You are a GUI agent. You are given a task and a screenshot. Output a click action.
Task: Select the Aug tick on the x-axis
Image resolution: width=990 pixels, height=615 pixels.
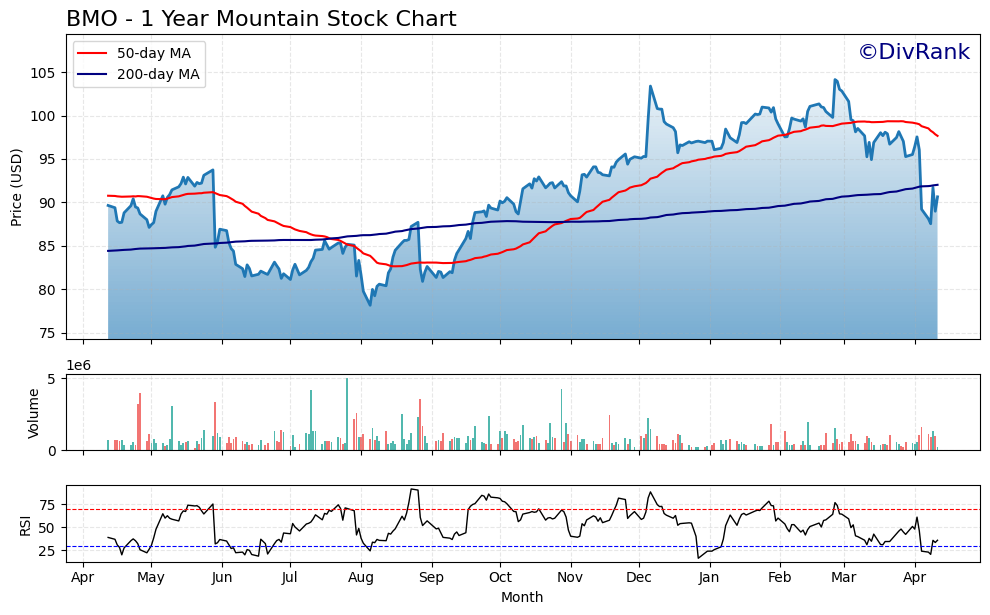tap(361, 577)
